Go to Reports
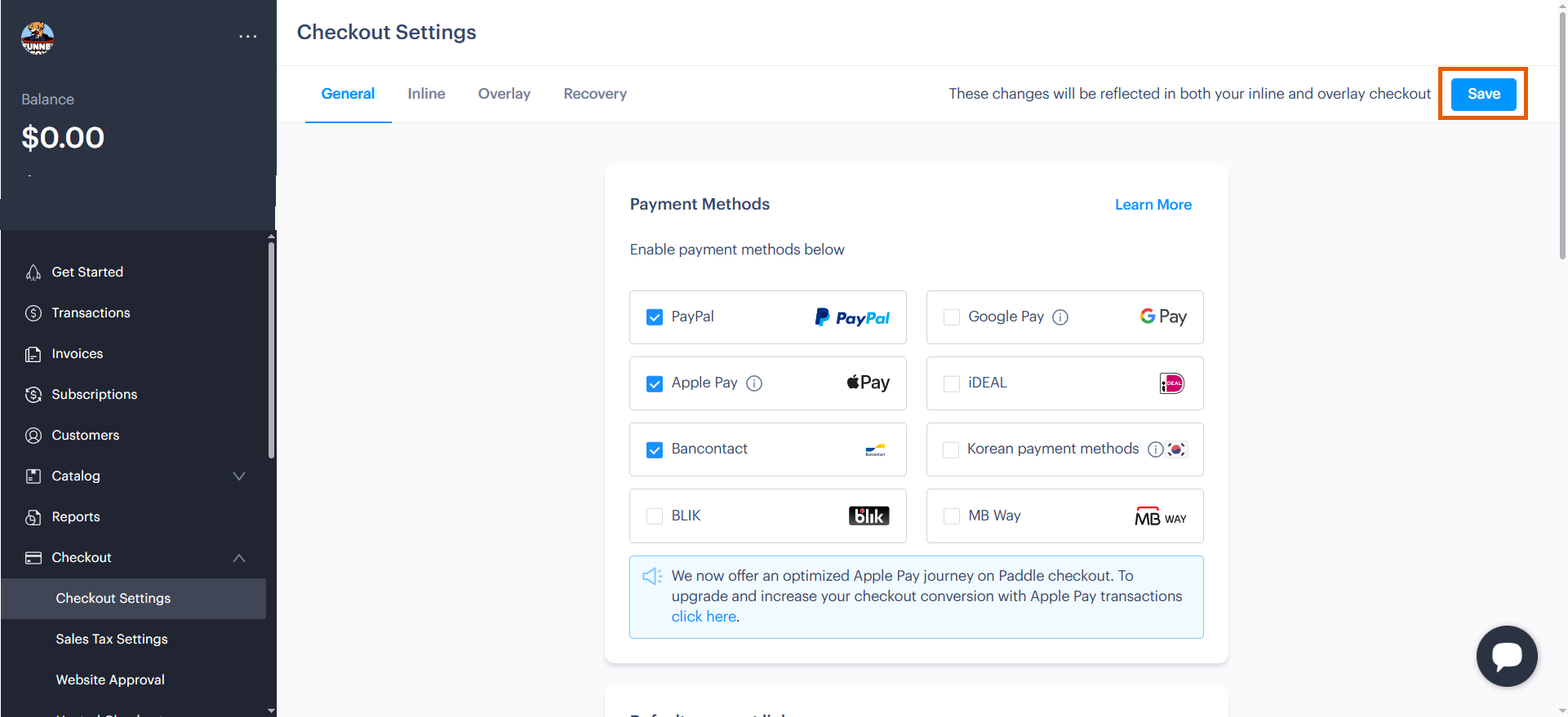This screenshot has height=717, width=1568. [76, 517]
